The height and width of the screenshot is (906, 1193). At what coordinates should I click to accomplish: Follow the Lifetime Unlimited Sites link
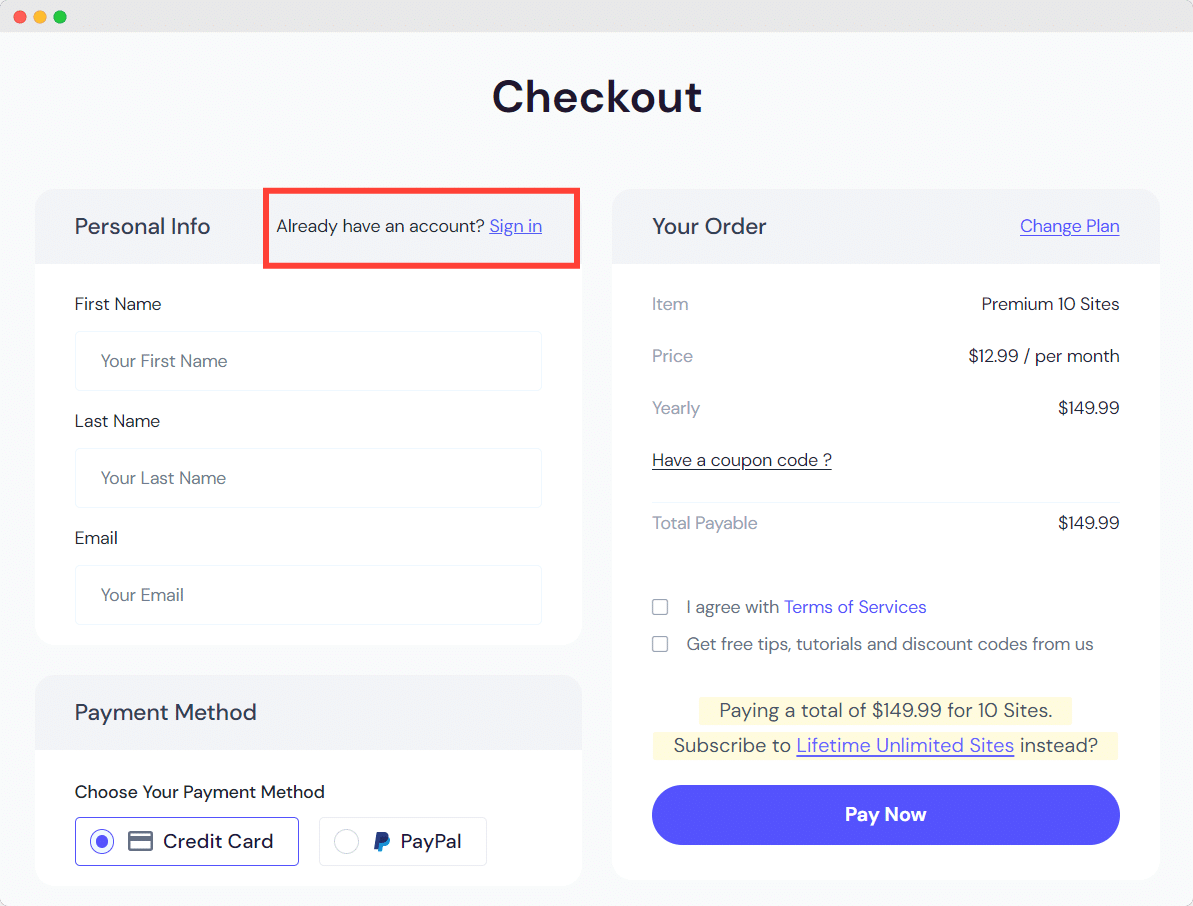point(905,745)
